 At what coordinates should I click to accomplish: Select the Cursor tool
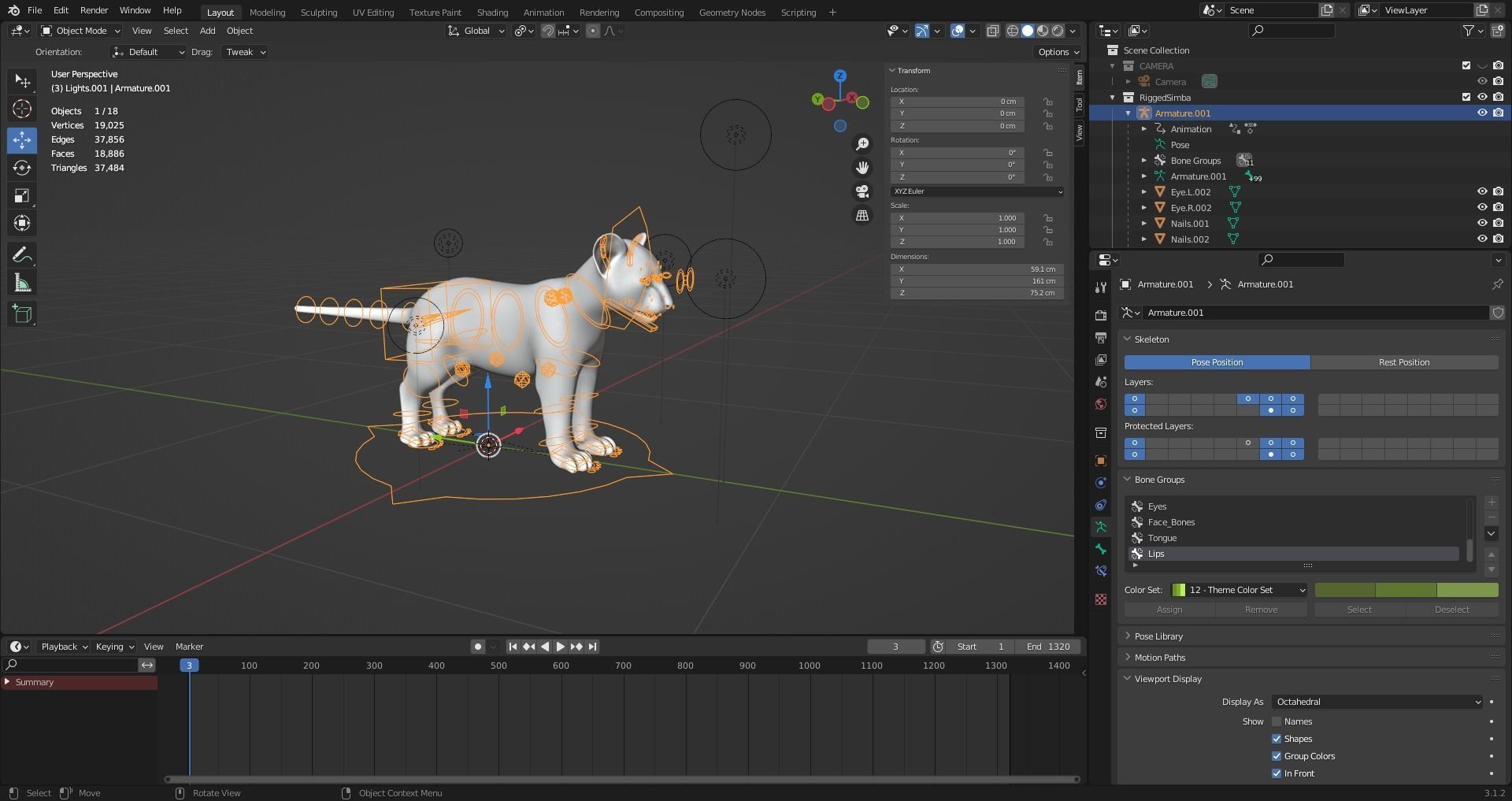[x=22, y=109]
